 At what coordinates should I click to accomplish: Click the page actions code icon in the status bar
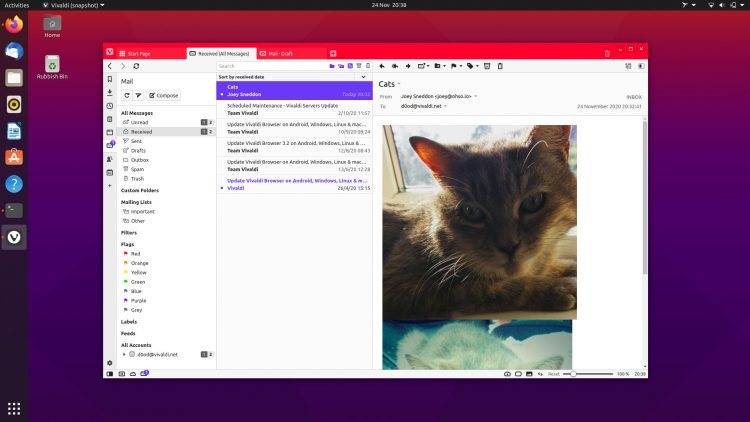(x=540, y=374)
